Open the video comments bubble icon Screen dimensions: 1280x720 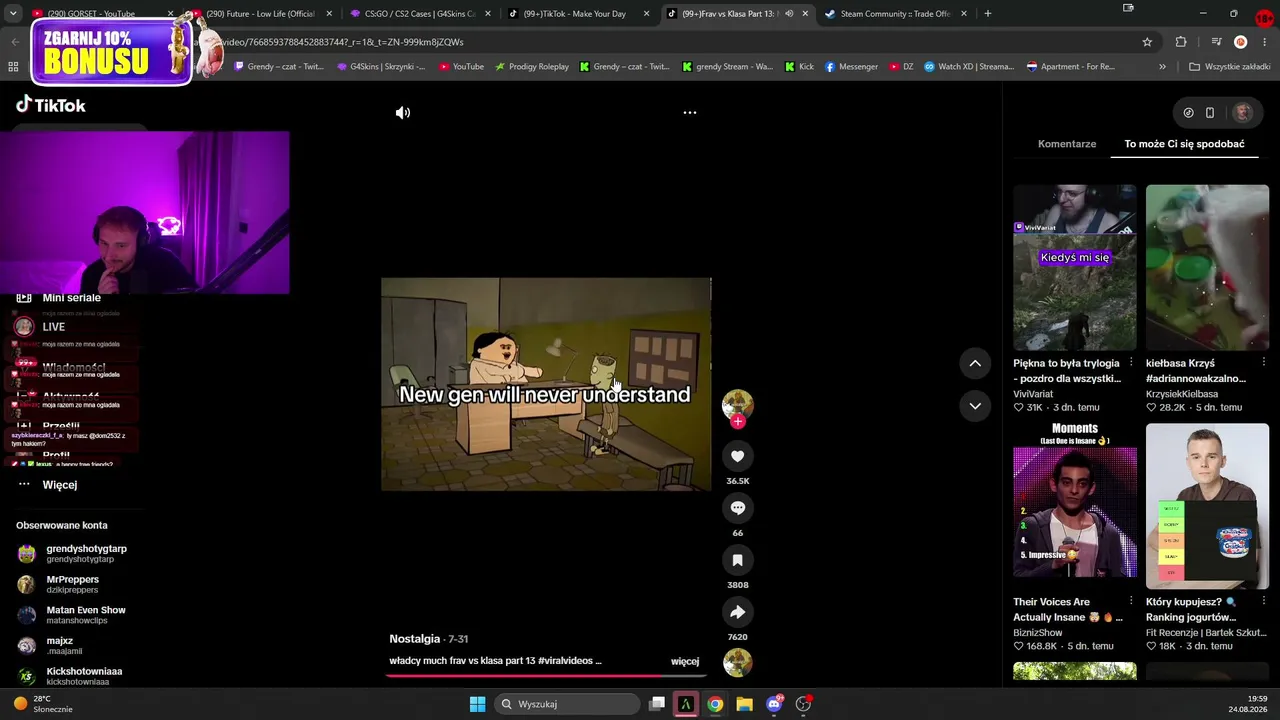(738, 508)
